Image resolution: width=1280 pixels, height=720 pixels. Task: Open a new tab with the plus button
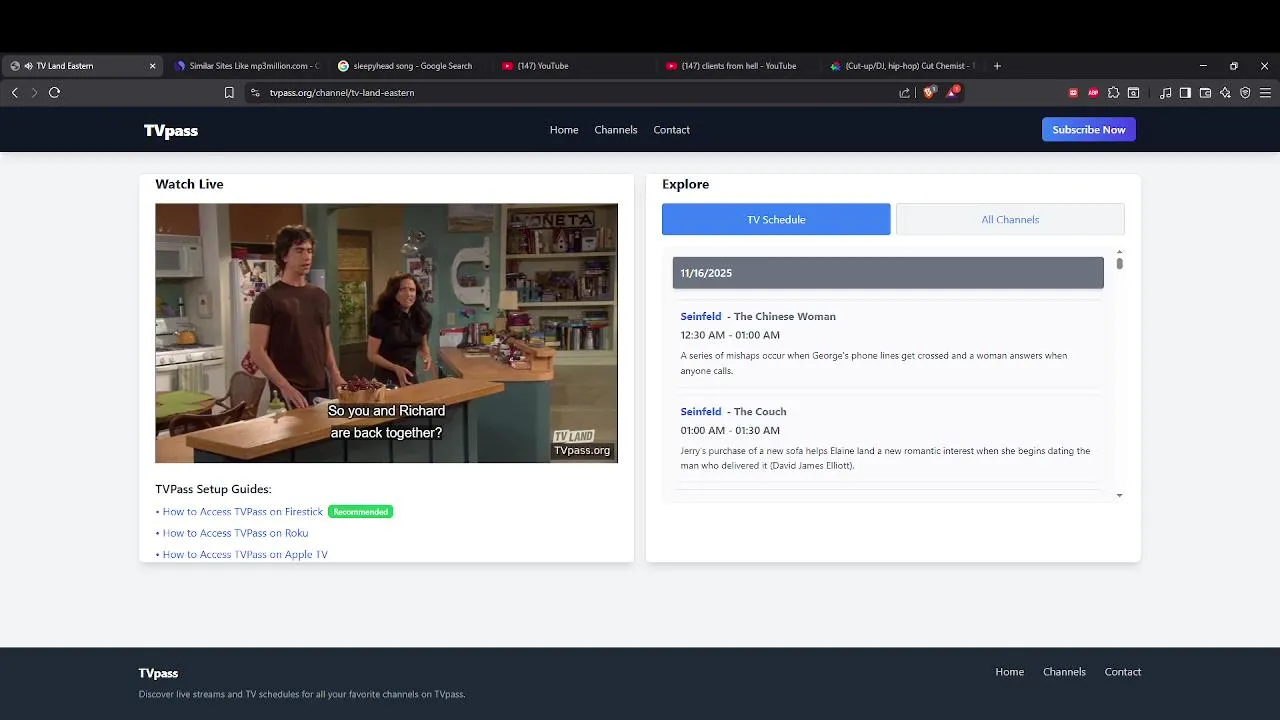point(997,66)
